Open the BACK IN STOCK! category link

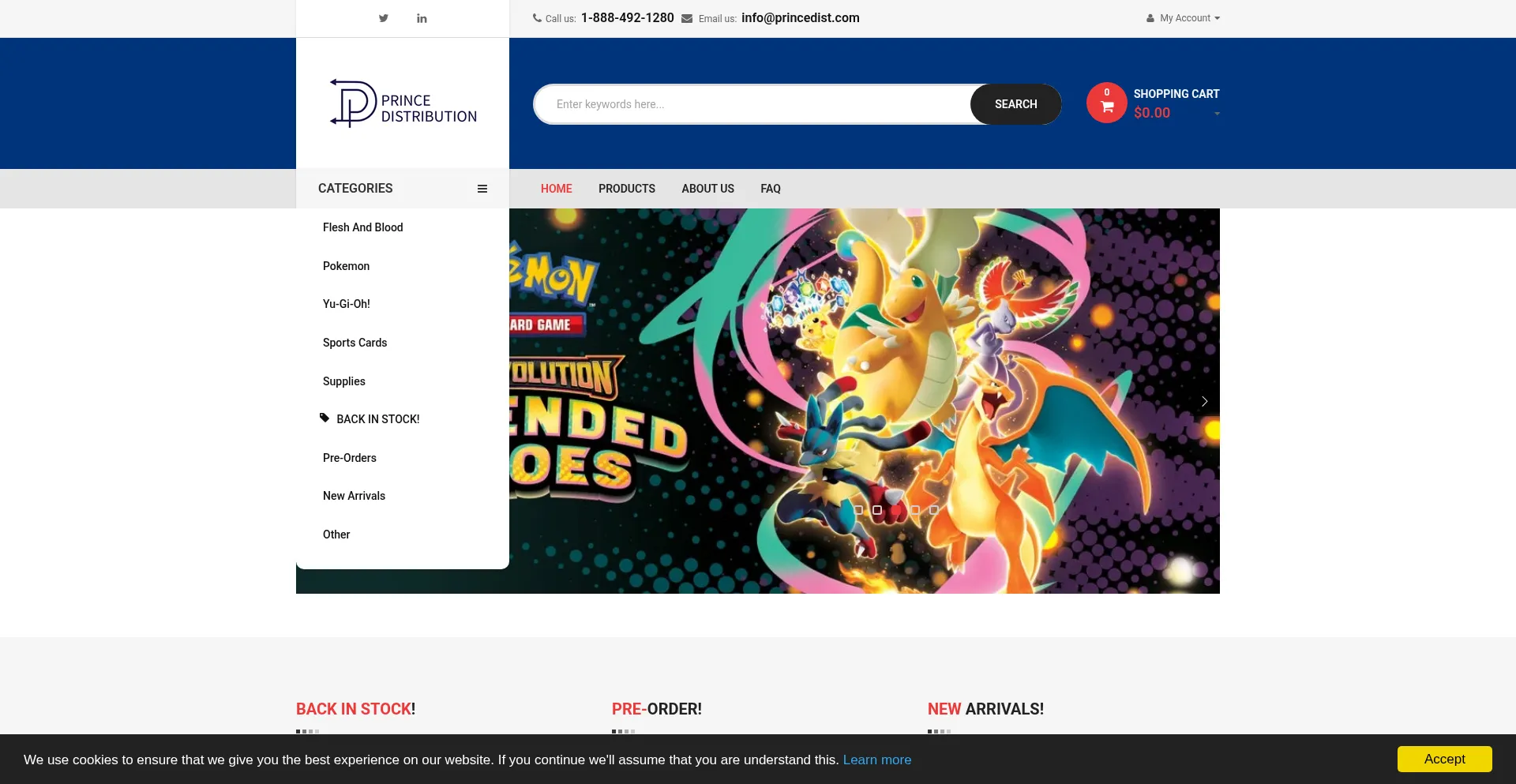(378, 419)
